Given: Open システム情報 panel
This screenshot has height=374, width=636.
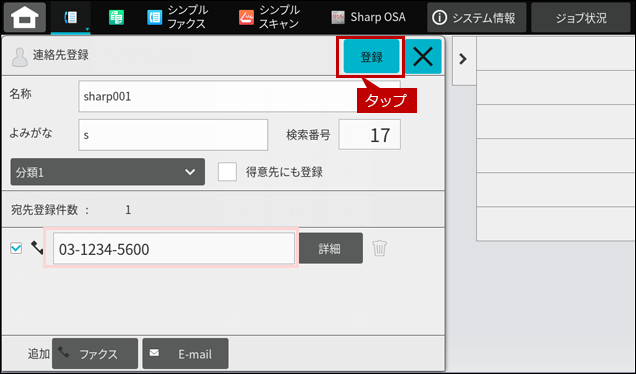Looking at the screenshot, I should pyautogui.click(x=477, y=17).
